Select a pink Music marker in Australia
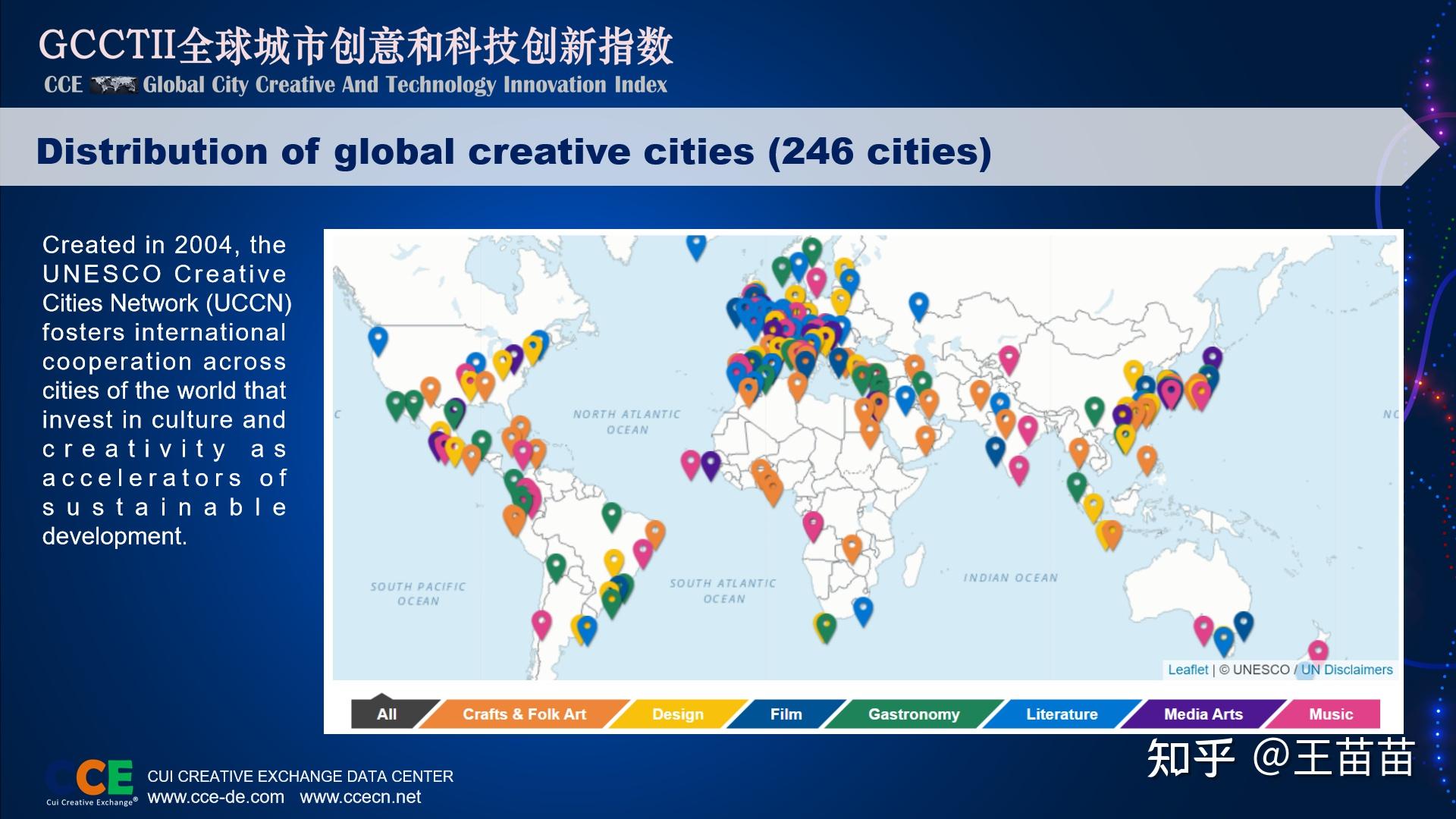Screen dimensions: 1456x819 point(1203,627)
